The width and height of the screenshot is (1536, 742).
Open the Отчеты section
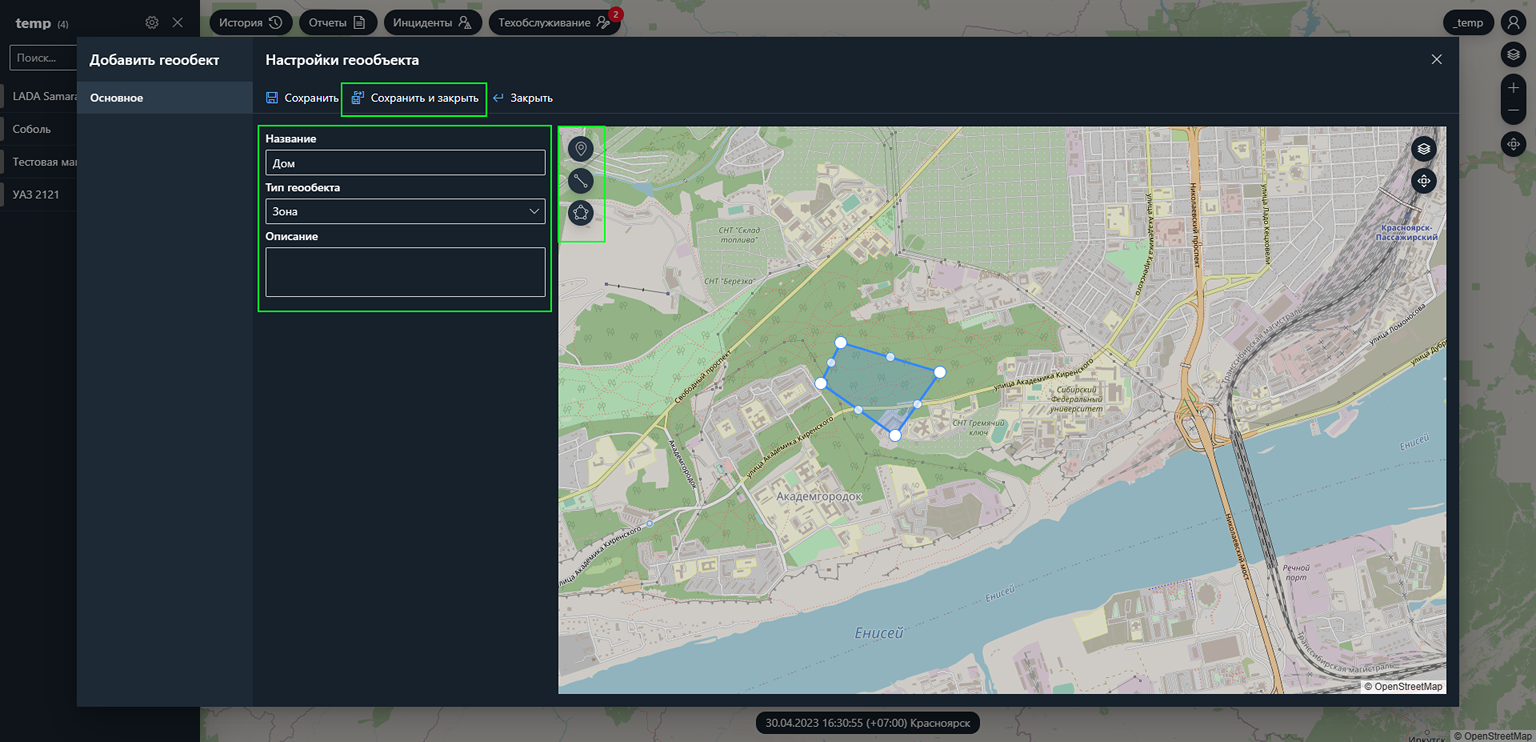point(338,23)
